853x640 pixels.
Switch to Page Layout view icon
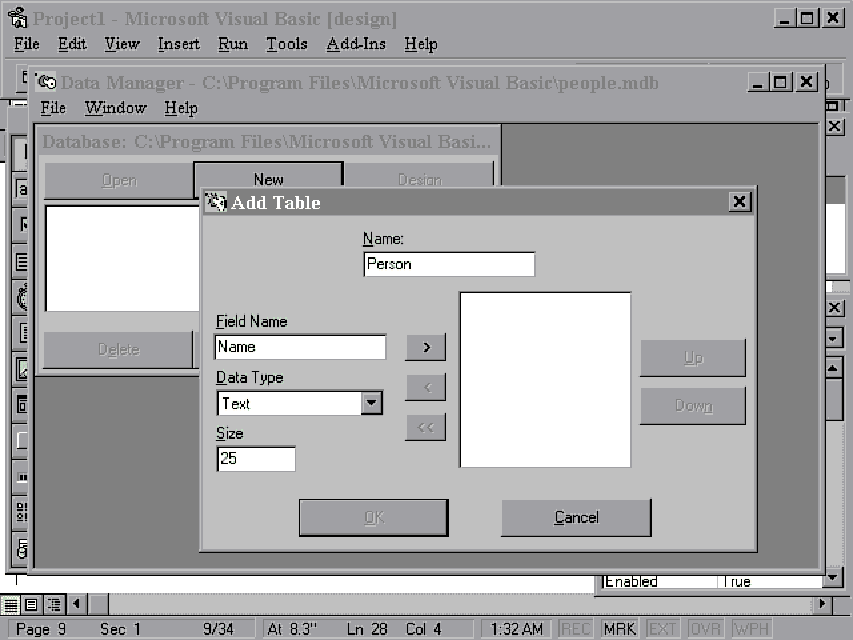(32, 604)
